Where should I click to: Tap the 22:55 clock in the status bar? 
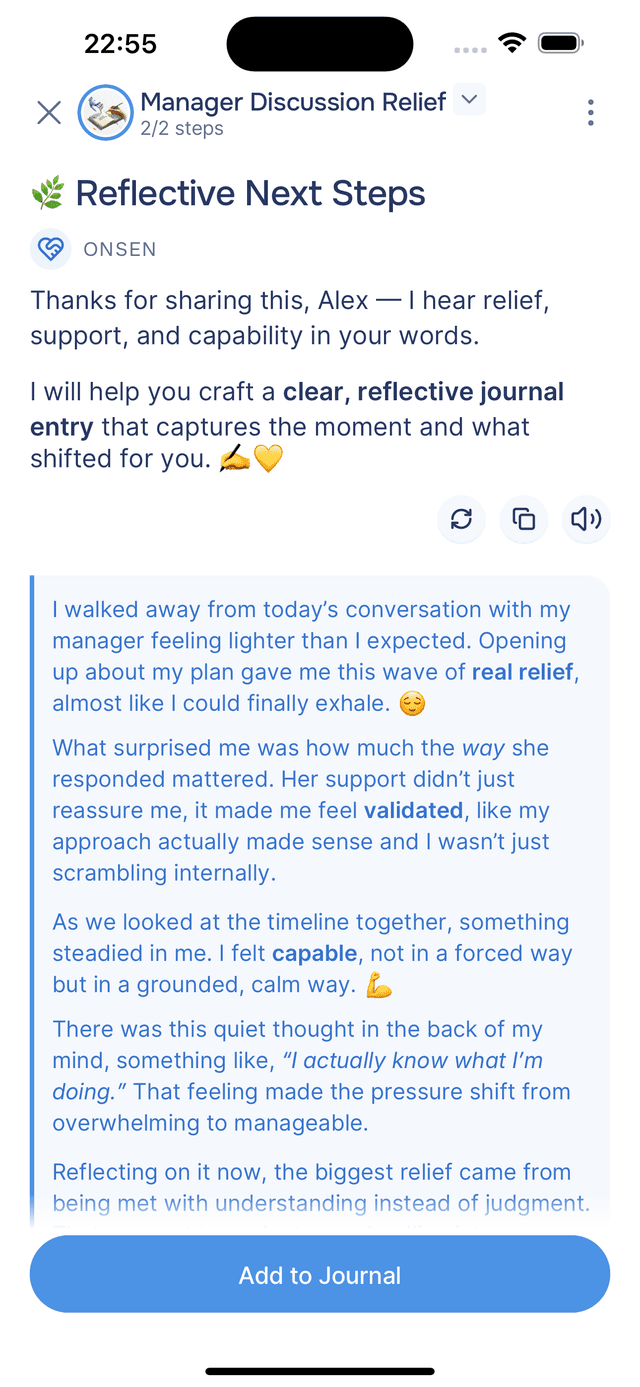point(122,43)
